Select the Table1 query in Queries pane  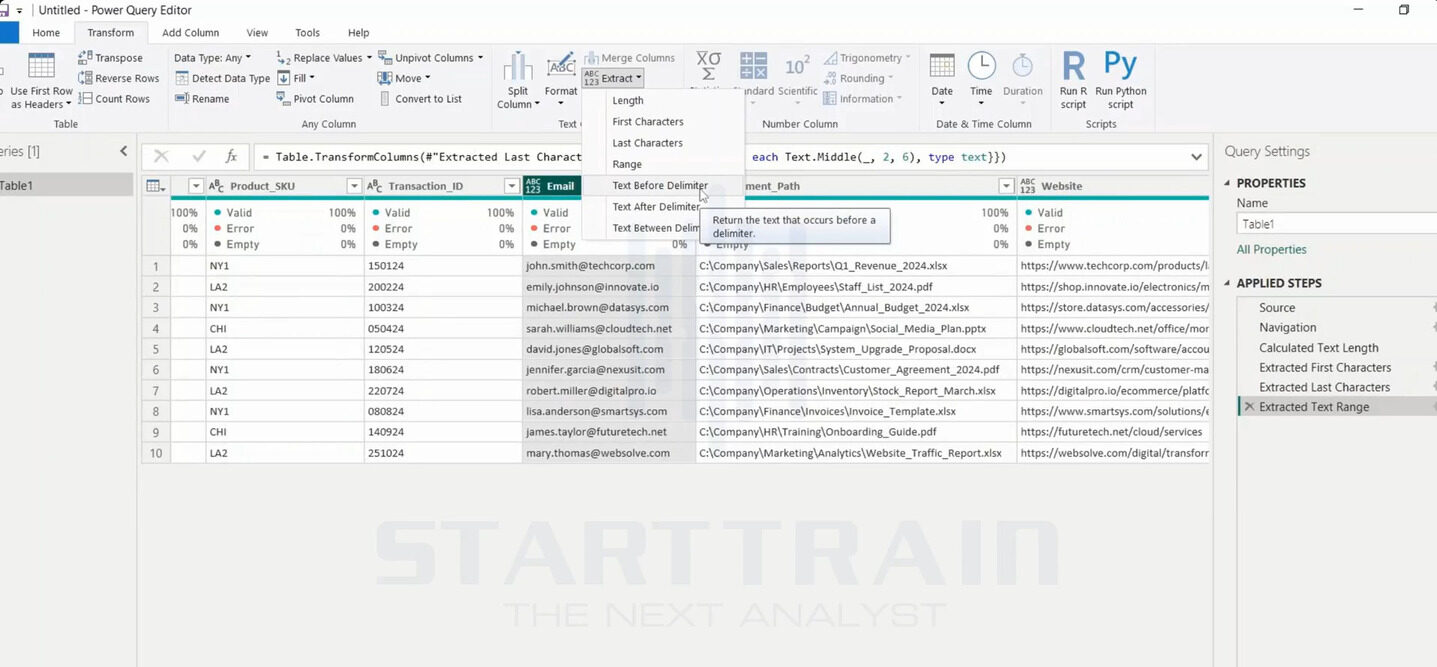coord(66,186)
